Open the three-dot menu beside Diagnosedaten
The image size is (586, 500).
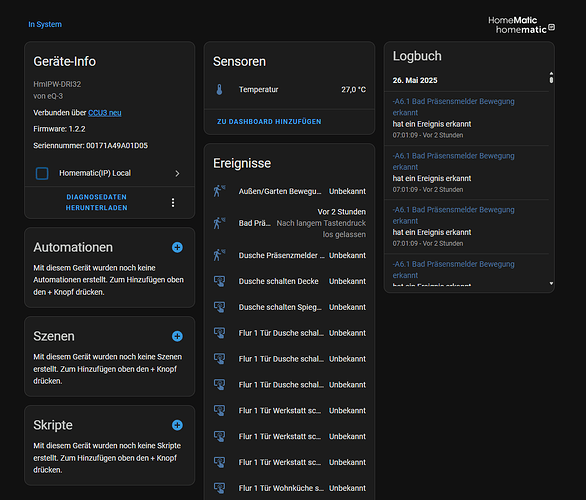[173, 203]
